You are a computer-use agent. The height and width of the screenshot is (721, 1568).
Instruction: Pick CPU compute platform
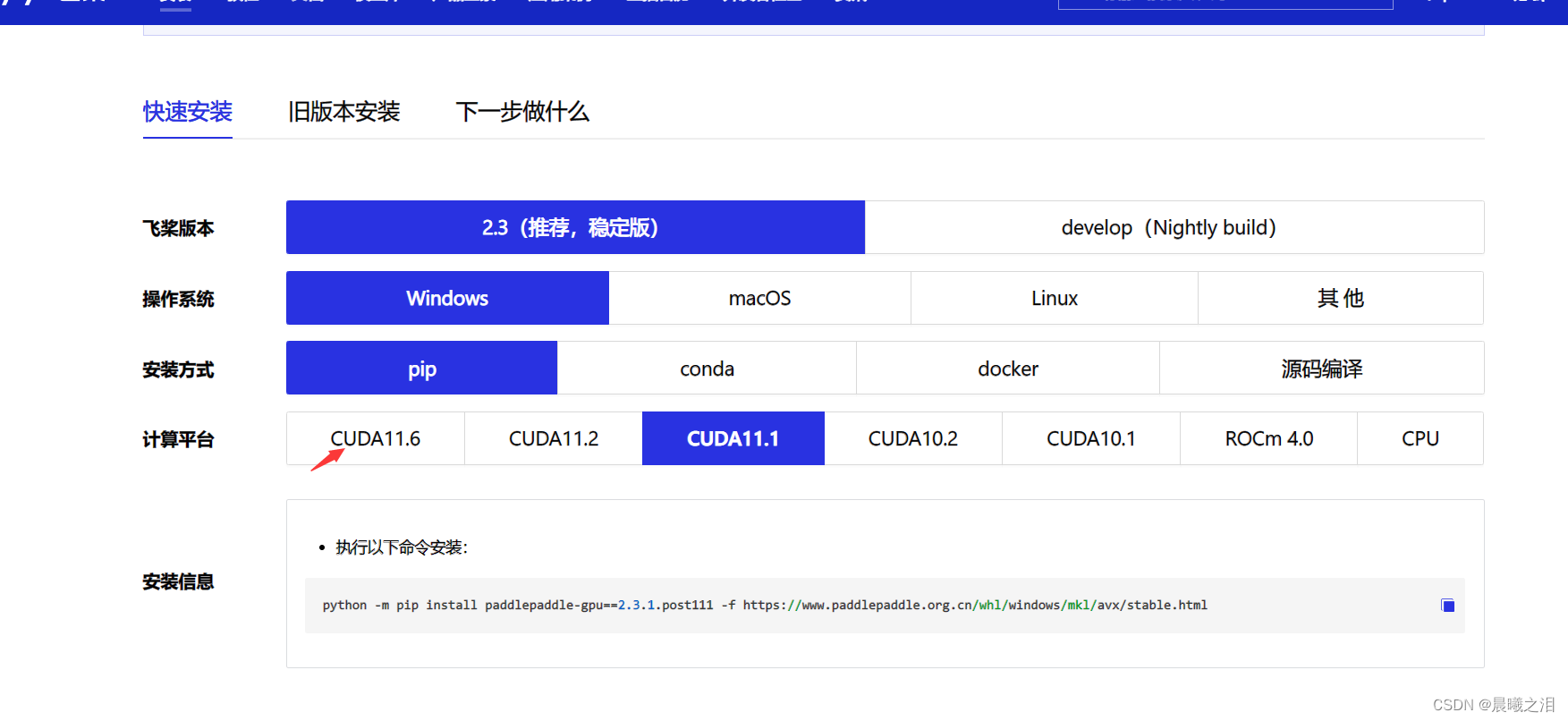(x=1420, y=438)
